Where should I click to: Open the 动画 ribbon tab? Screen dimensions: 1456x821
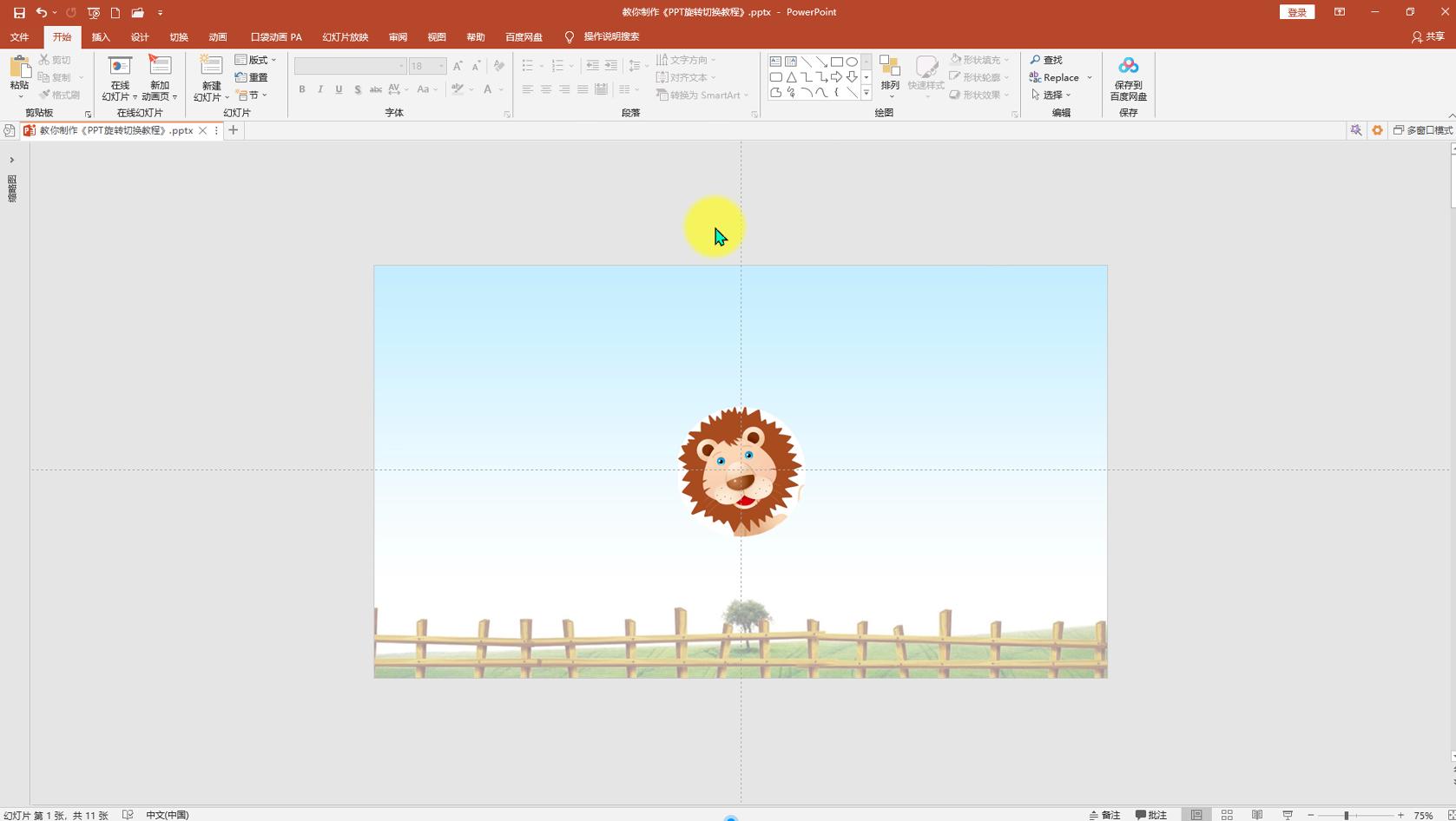click(217, 37)
